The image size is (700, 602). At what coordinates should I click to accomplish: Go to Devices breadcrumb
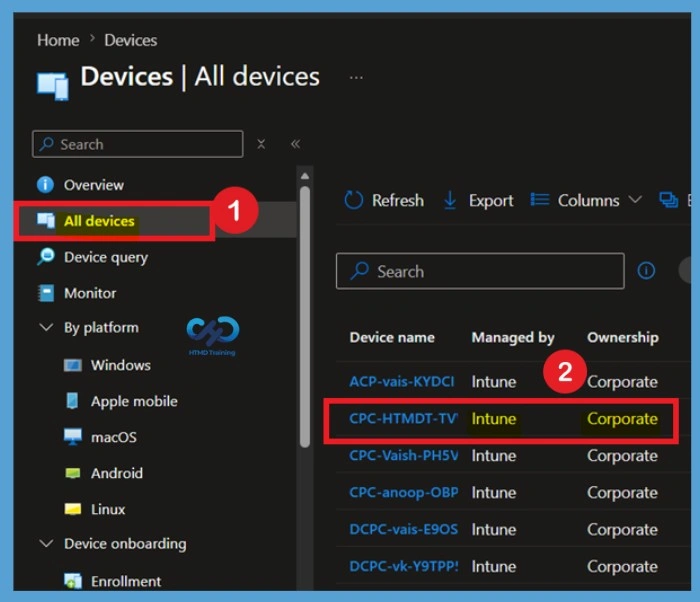coord(130,41)
